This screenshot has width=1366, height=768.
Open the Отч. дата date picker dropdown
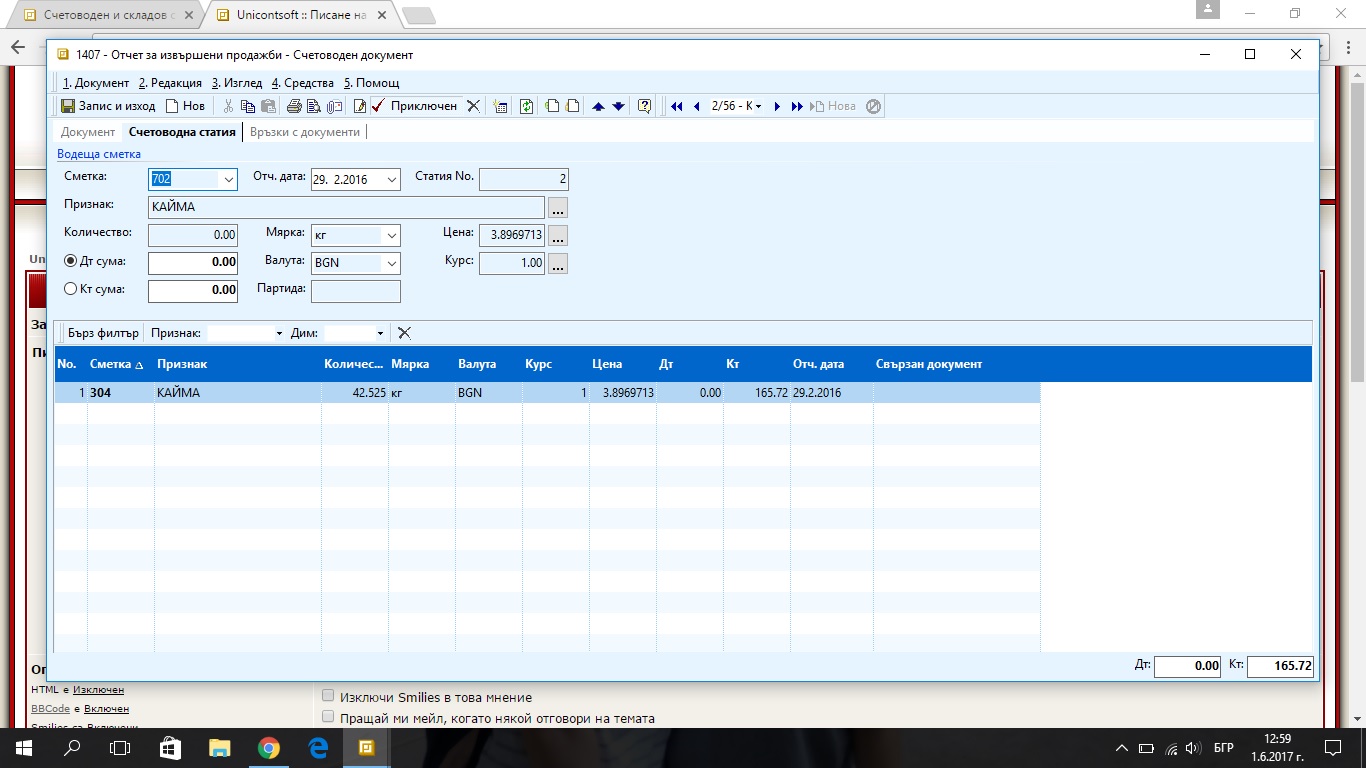[391, 180]
